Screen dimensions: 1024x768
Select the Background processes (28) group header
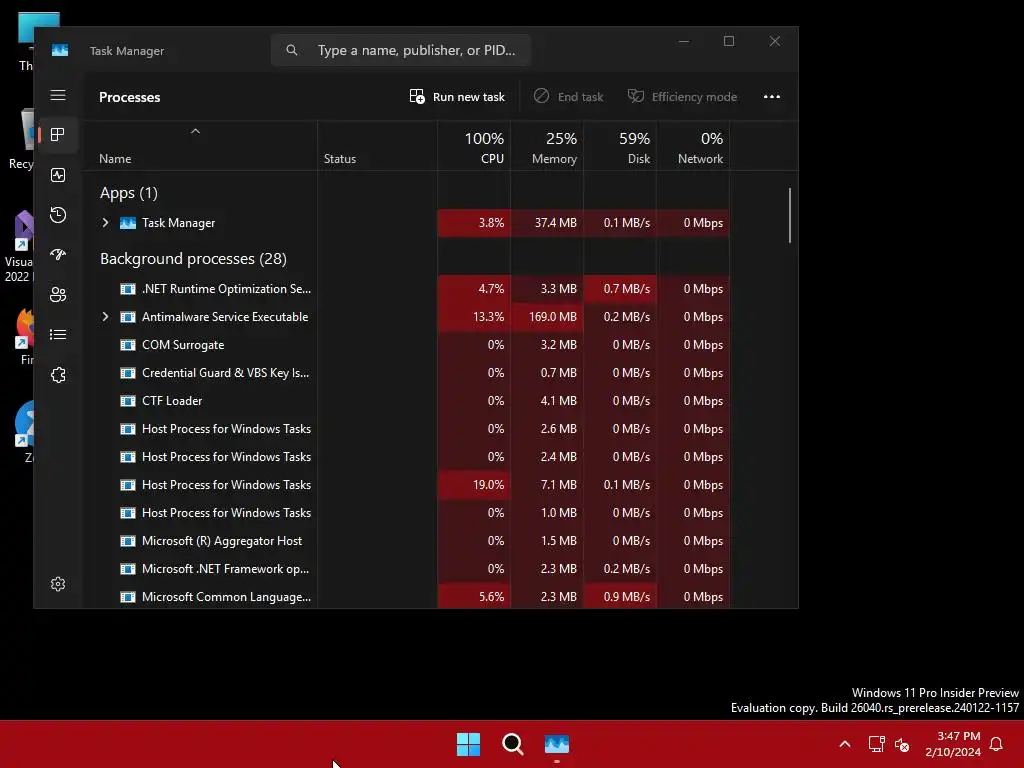pos(193,259)
